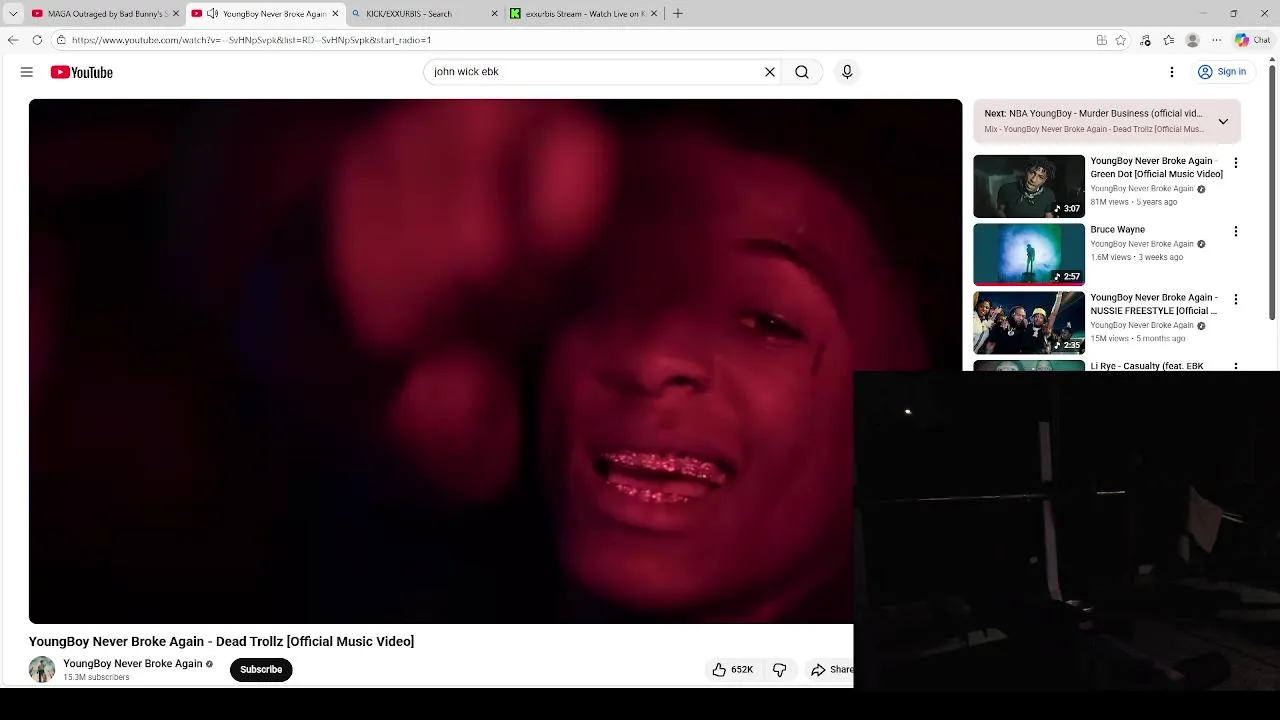Image resolution: width=1280 pixels, height=720 pixels.
Task: Click the page vertical scrollbar thumb
Action: click(1272, 191)
